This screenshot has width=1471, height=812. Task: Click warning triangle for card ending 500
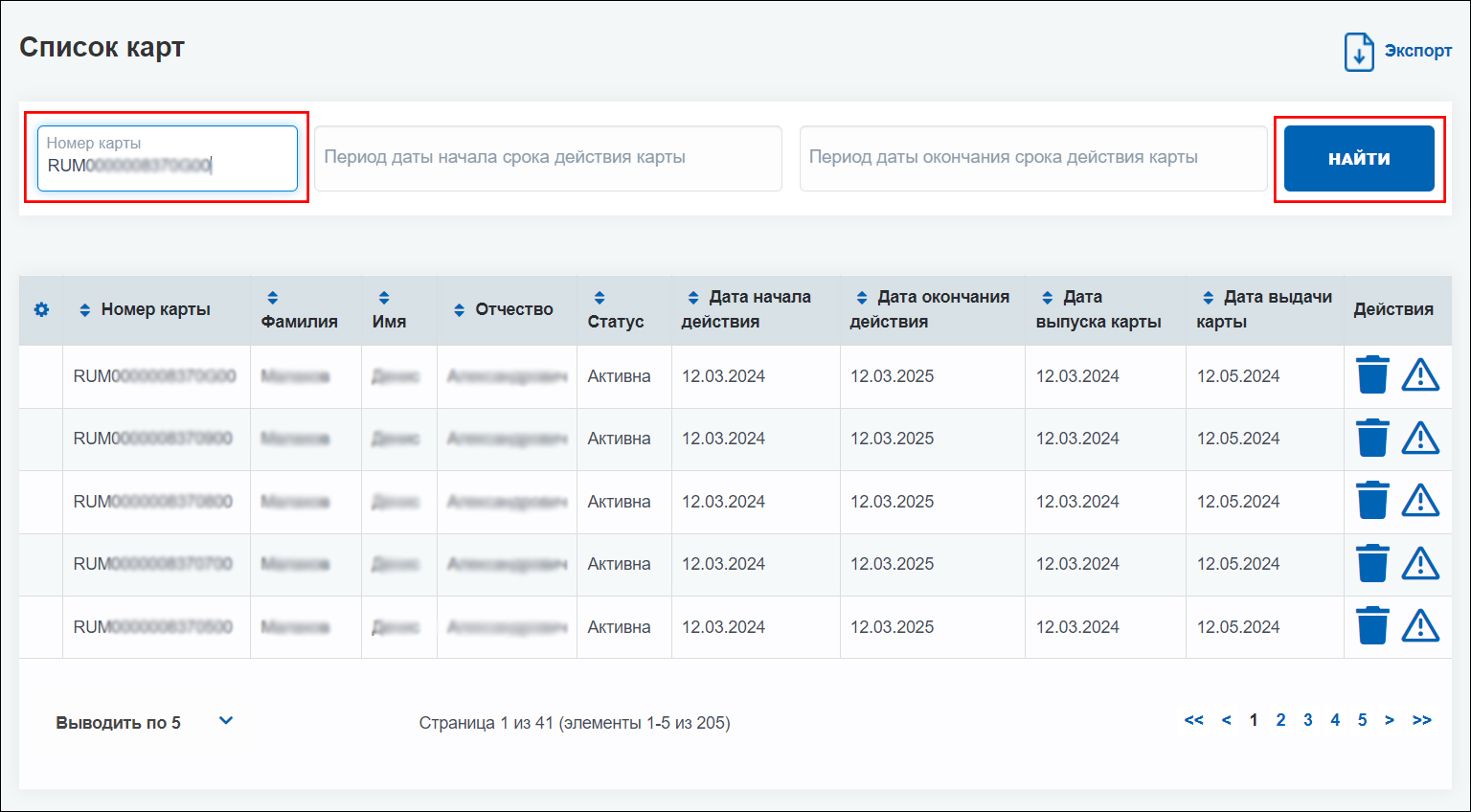pos(1420,626)
